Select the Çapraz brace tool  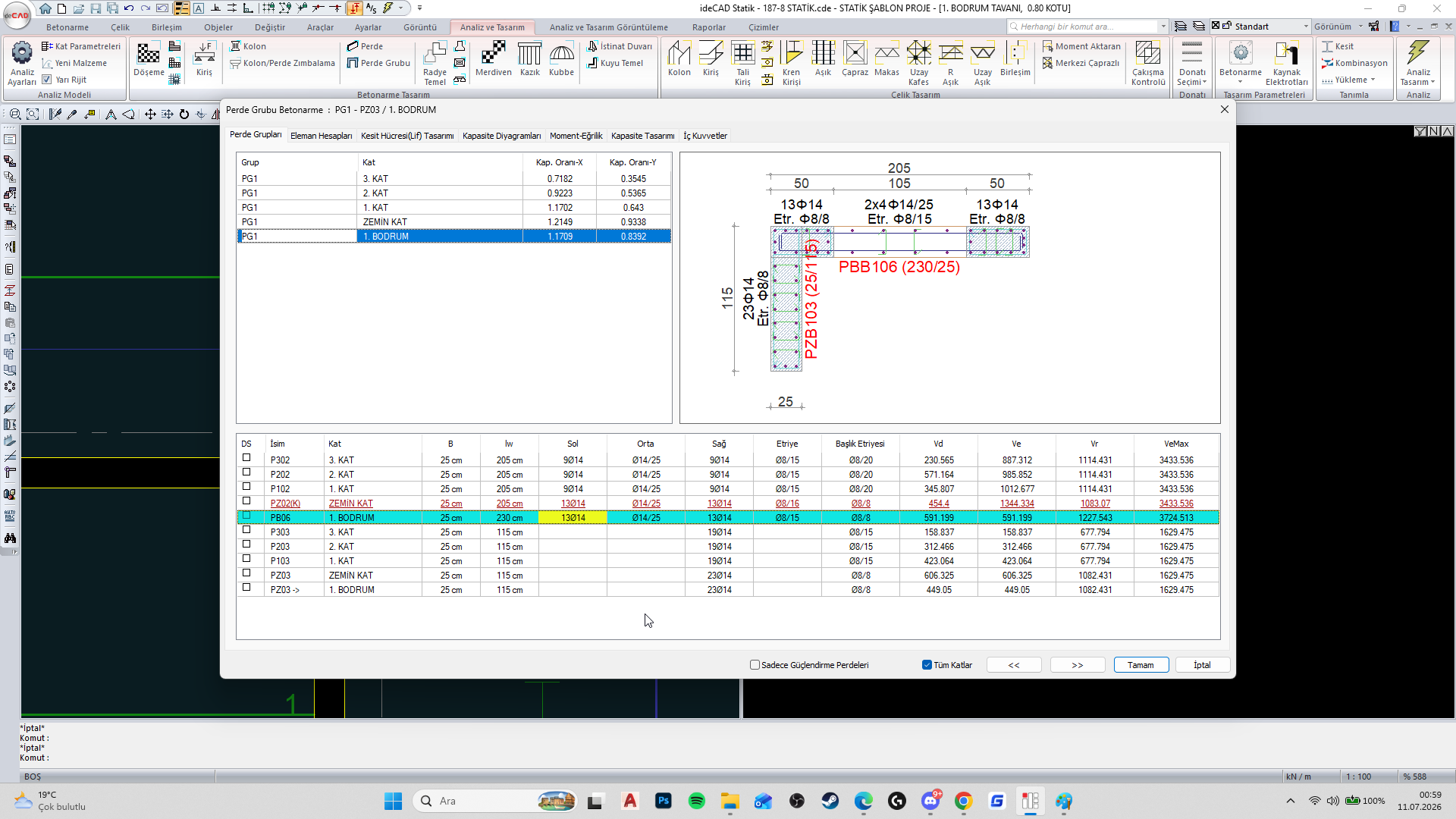click(x=855, y=59)
